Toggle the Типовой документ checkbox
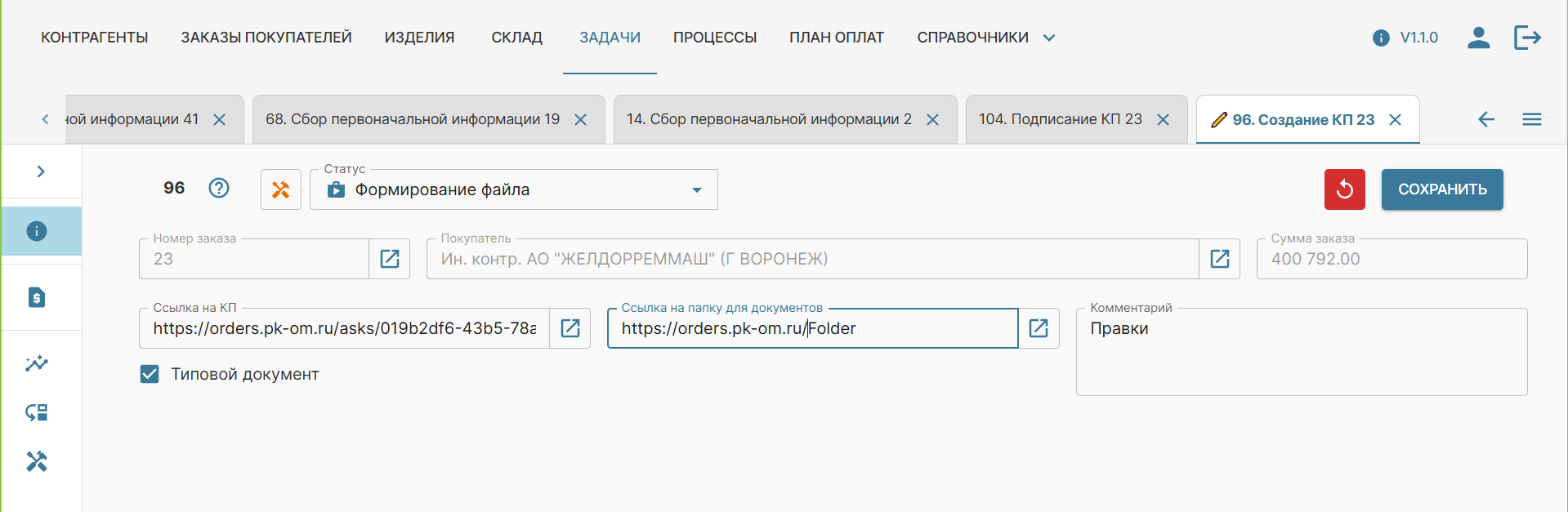Image resolution: width=1568 pixels, height=512 pixels. coord(150,374)
